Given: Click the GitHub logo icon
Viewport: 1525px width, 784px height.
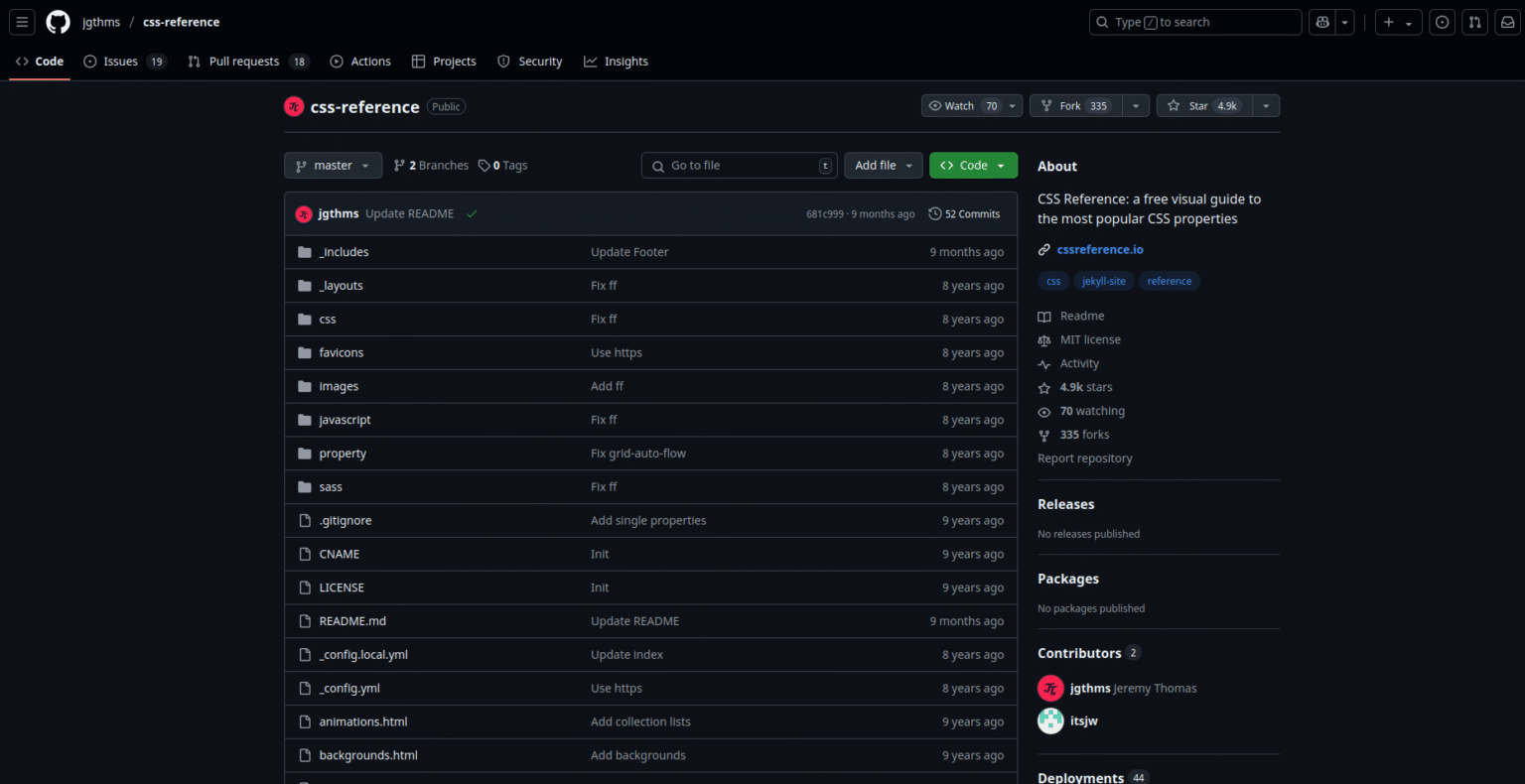Looking at the screenshot, I should [x=59, y=22].
